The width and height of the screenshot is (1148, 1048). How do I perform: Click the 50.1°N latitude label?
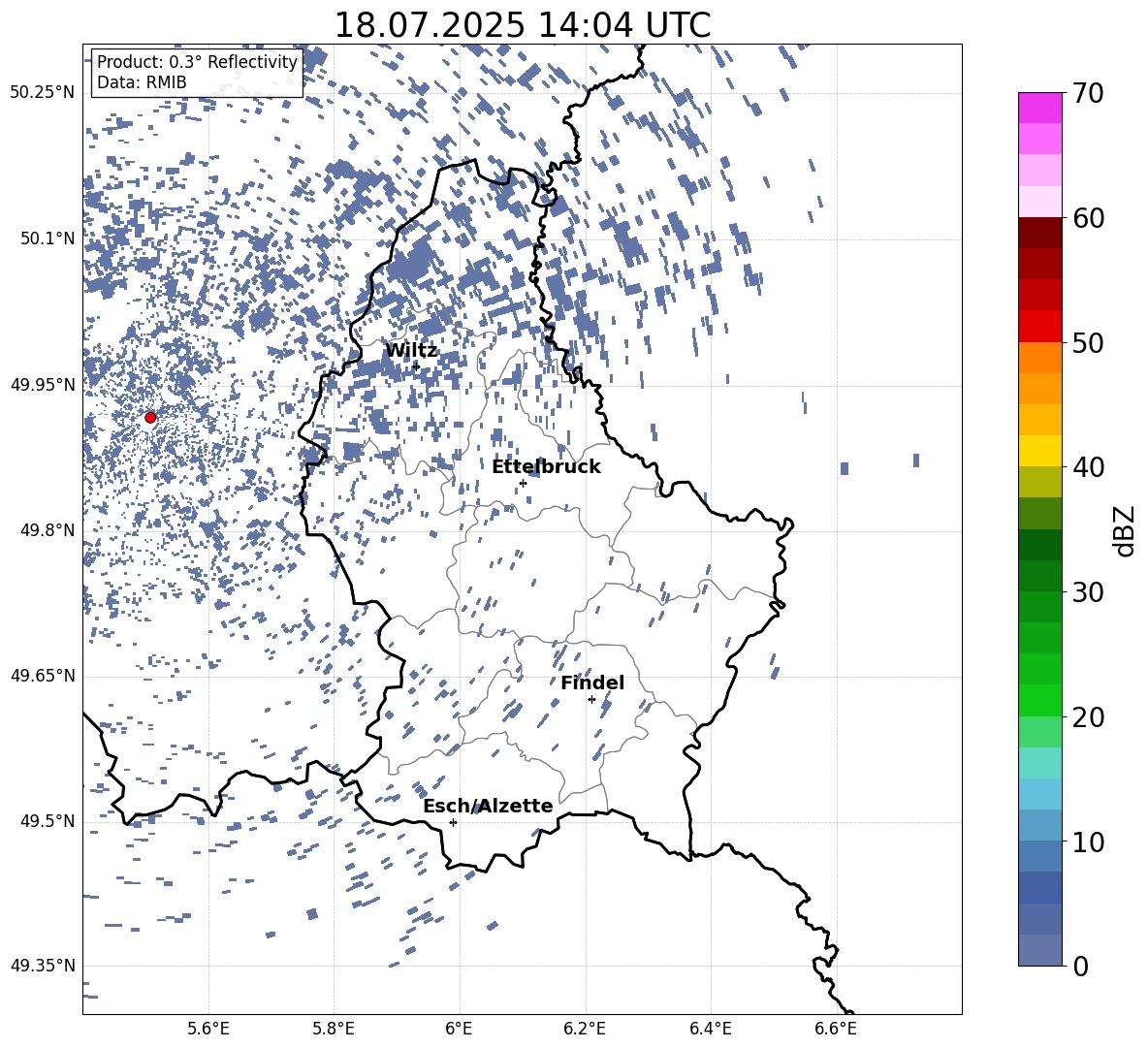(48, 238)
